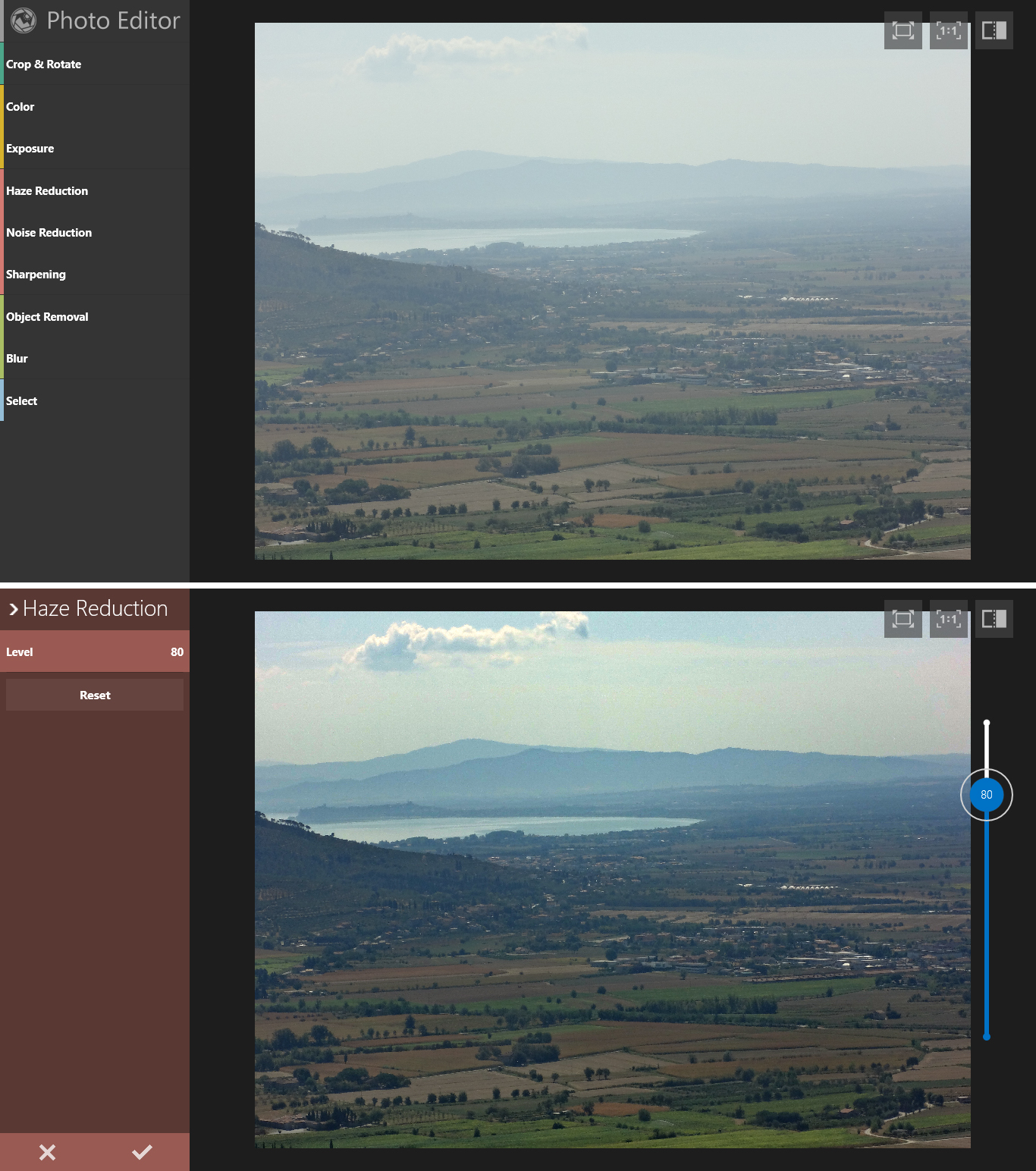The image size is (1036, 1171).
Task: Open the Color menu item
Action: (x=95, y=106)
